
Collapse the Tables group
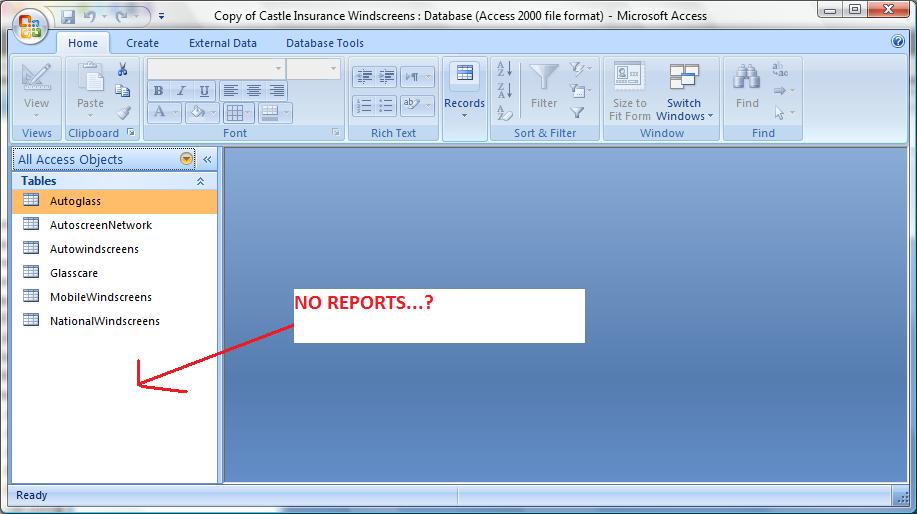point(200,181)
